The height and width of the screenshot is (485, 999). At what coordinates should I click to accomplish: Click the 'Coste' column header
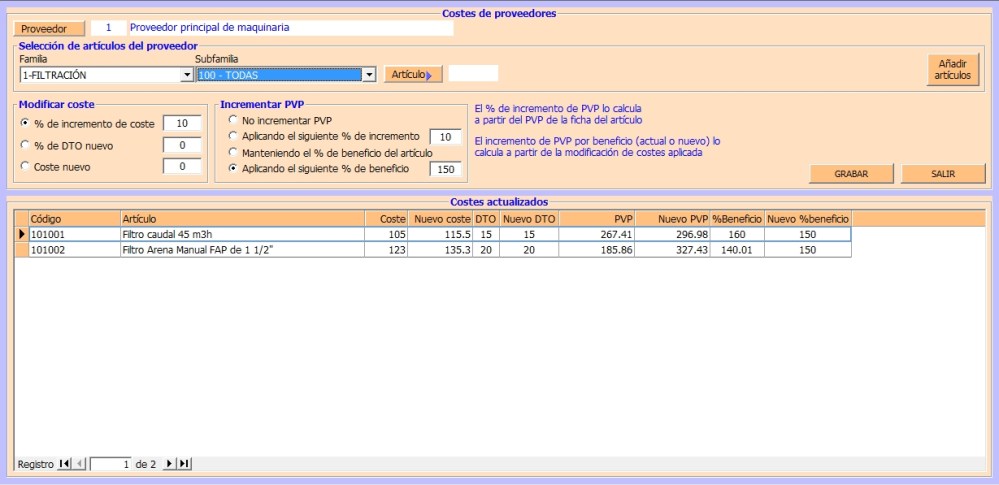point(386,219)
